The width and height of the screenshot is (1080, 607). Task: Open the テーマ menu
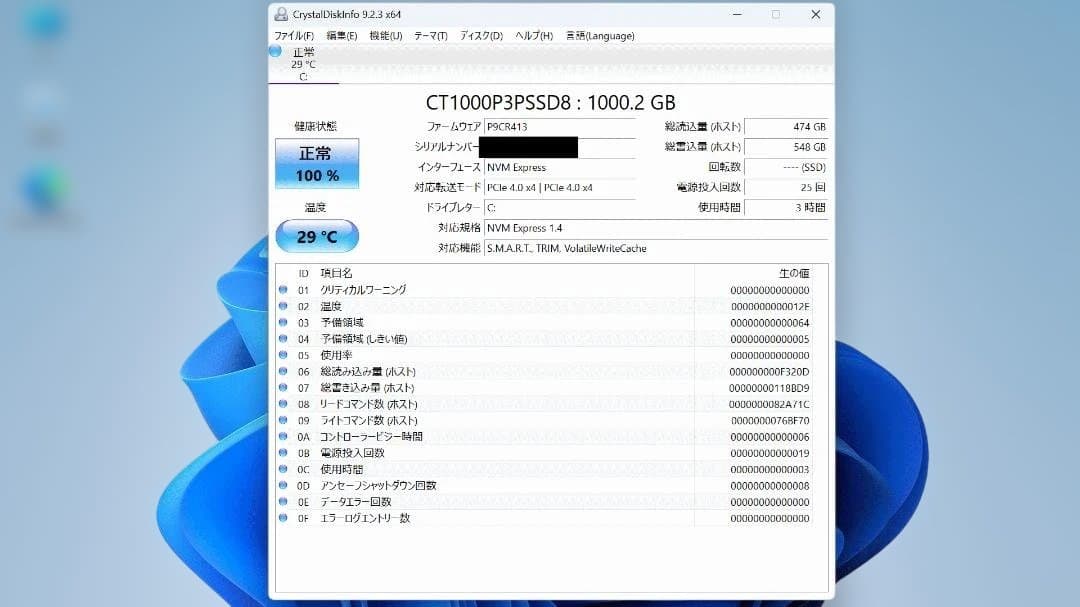(429, 35)
